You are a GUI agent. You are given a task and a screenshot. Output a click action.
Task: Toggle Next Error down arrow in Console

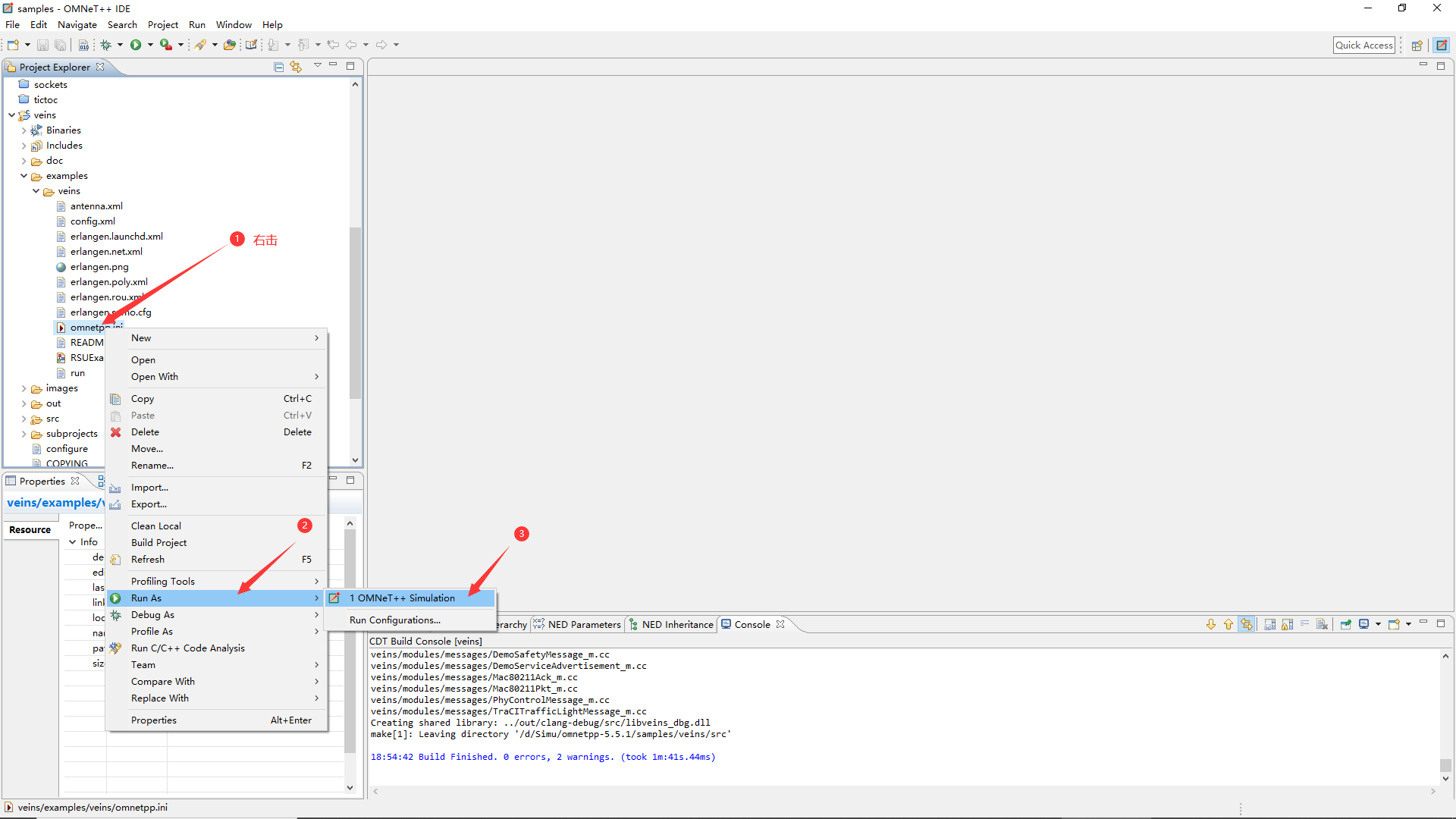click(x=1211, y=624)
